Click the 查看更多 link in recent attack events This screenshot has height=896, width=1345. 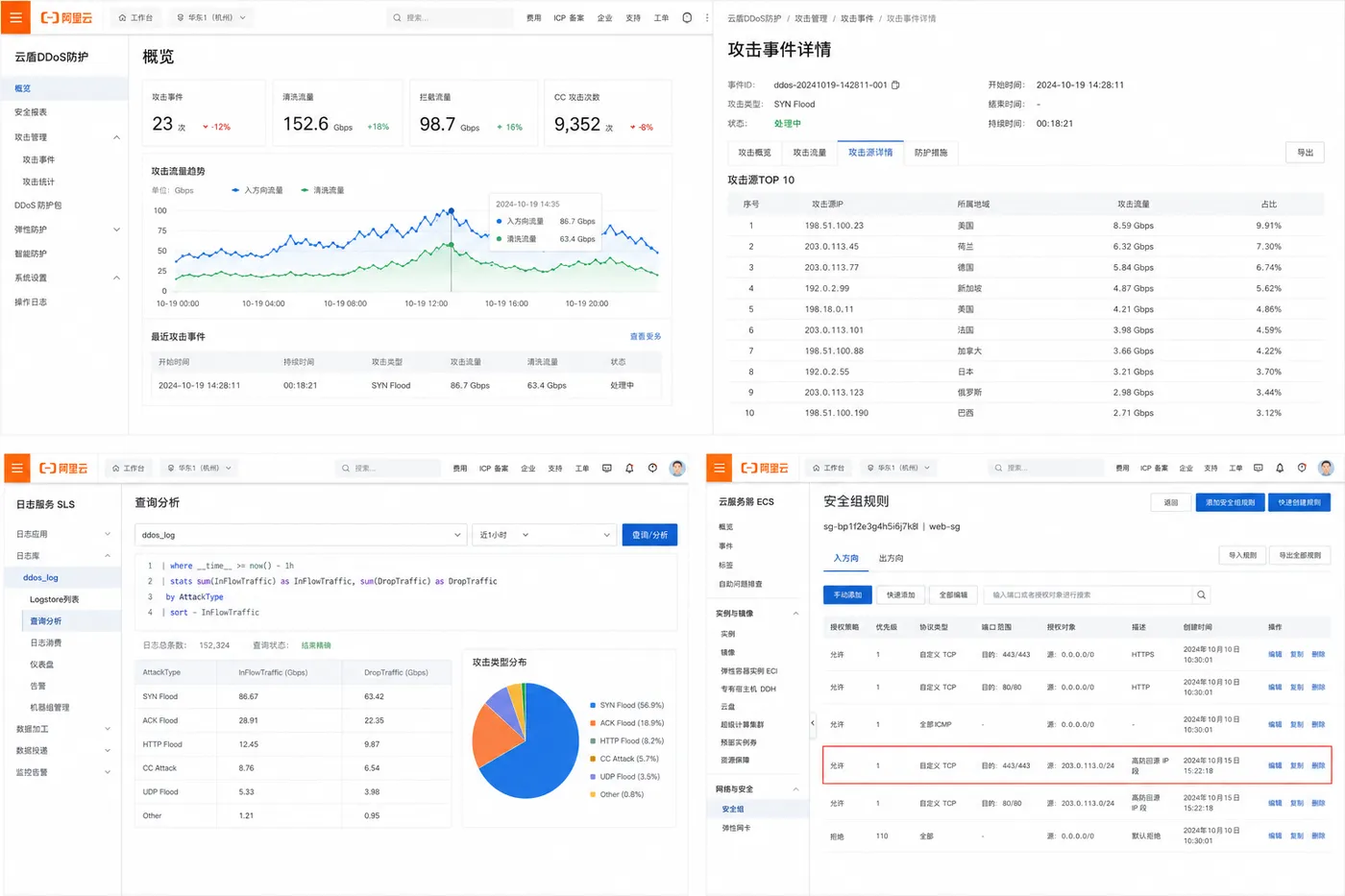(646, 336)
